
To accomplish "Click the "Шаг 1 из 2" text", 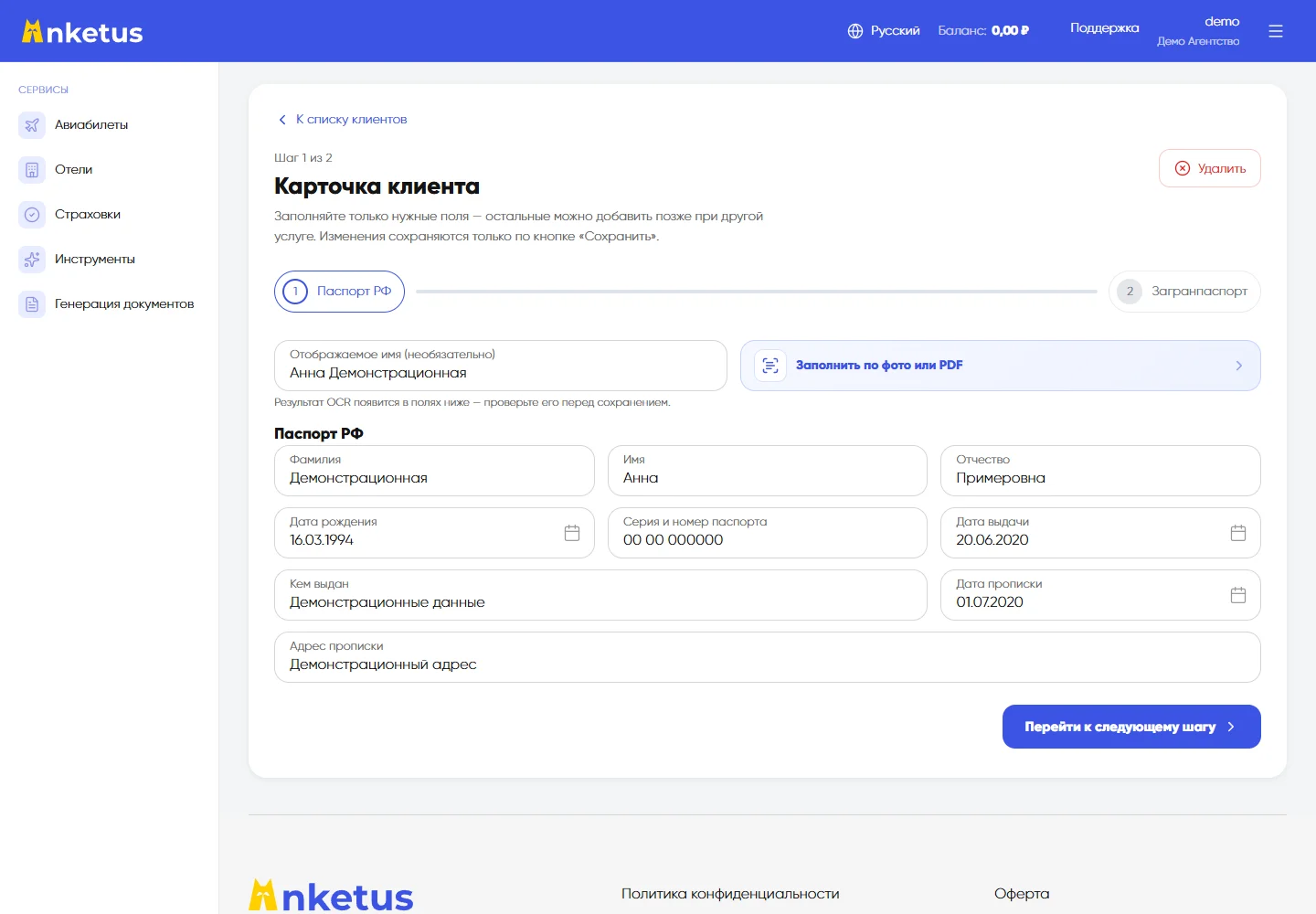I will (303, 158).
